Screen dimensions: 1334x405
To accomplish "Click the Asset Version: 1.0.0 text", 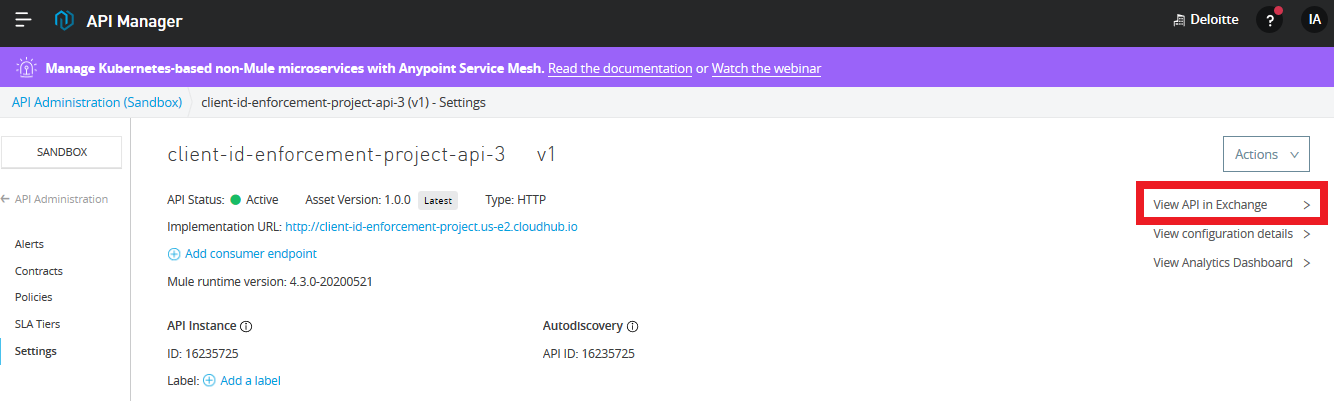I will 358,199.
